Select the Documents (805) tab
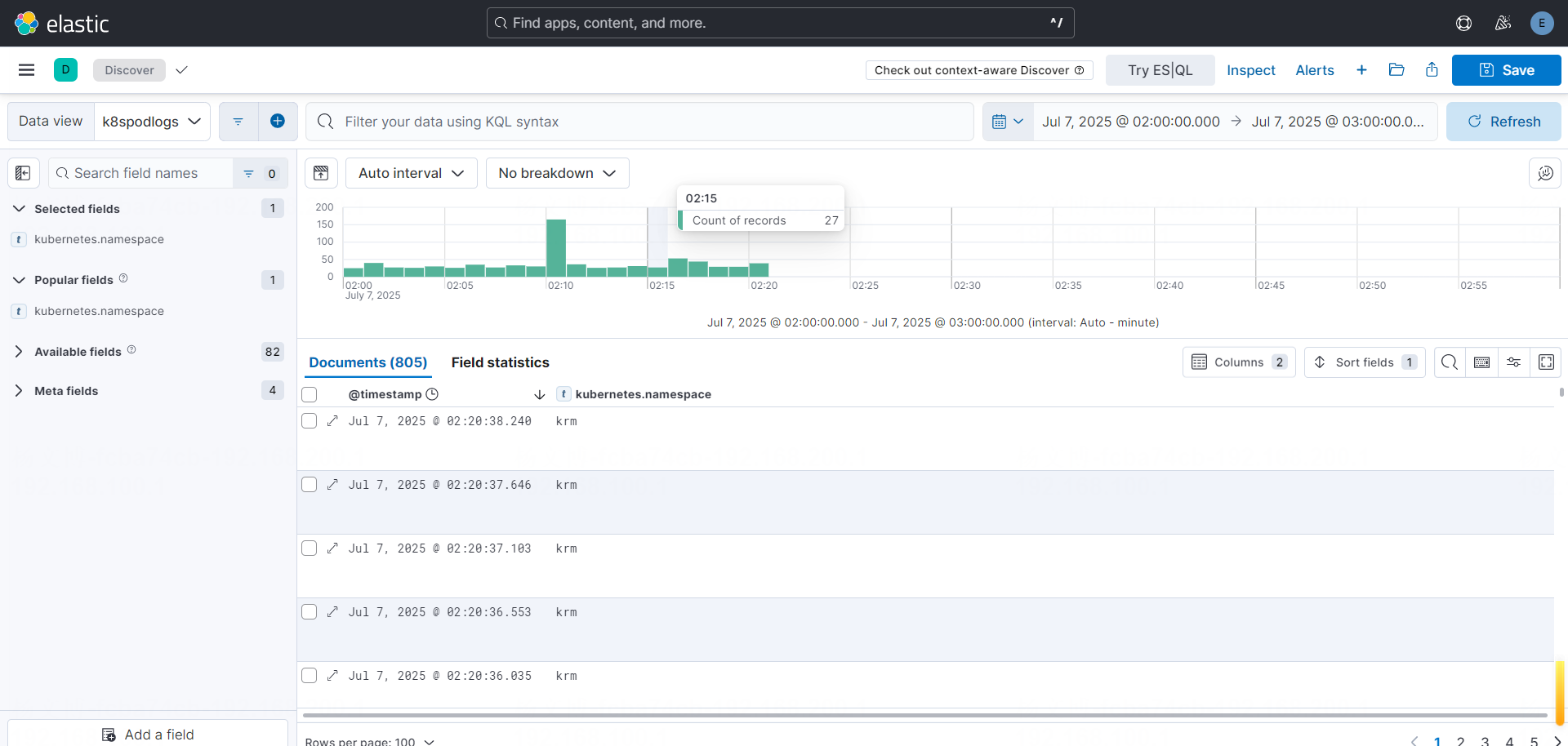Image resolution: width=1568 pixels, height=746 pixels. point(367,362)
